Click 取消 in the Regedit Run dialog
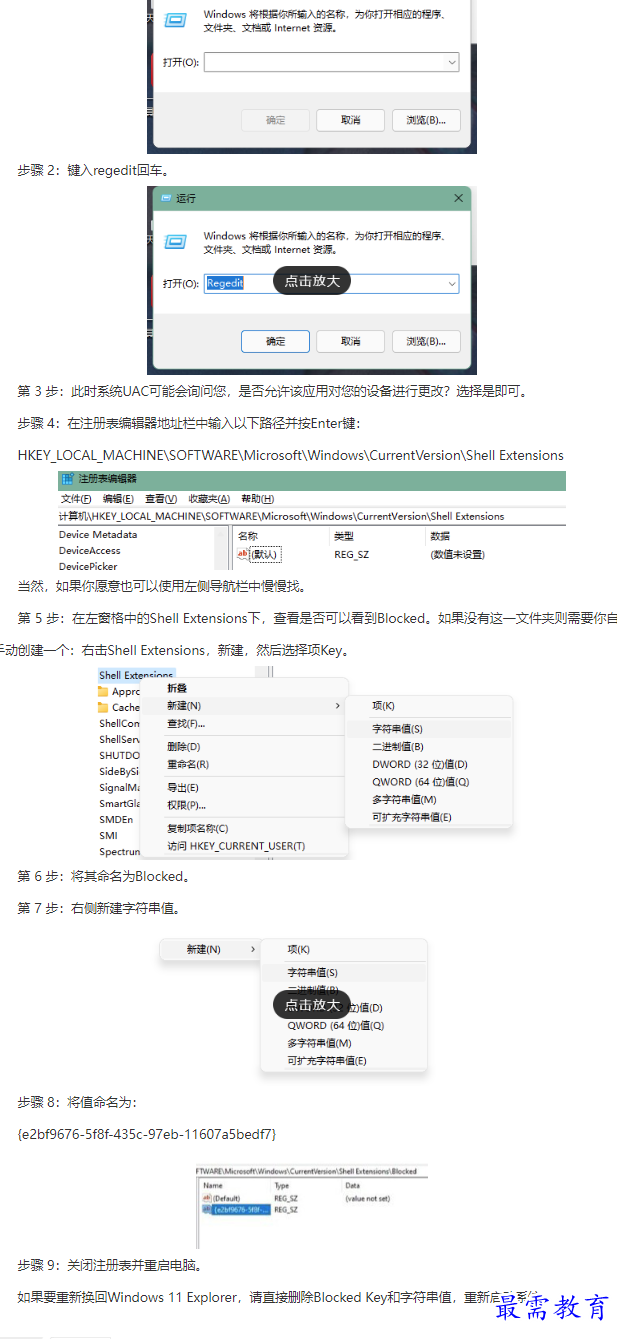The image size is (617, 1339). pos(350,342)
